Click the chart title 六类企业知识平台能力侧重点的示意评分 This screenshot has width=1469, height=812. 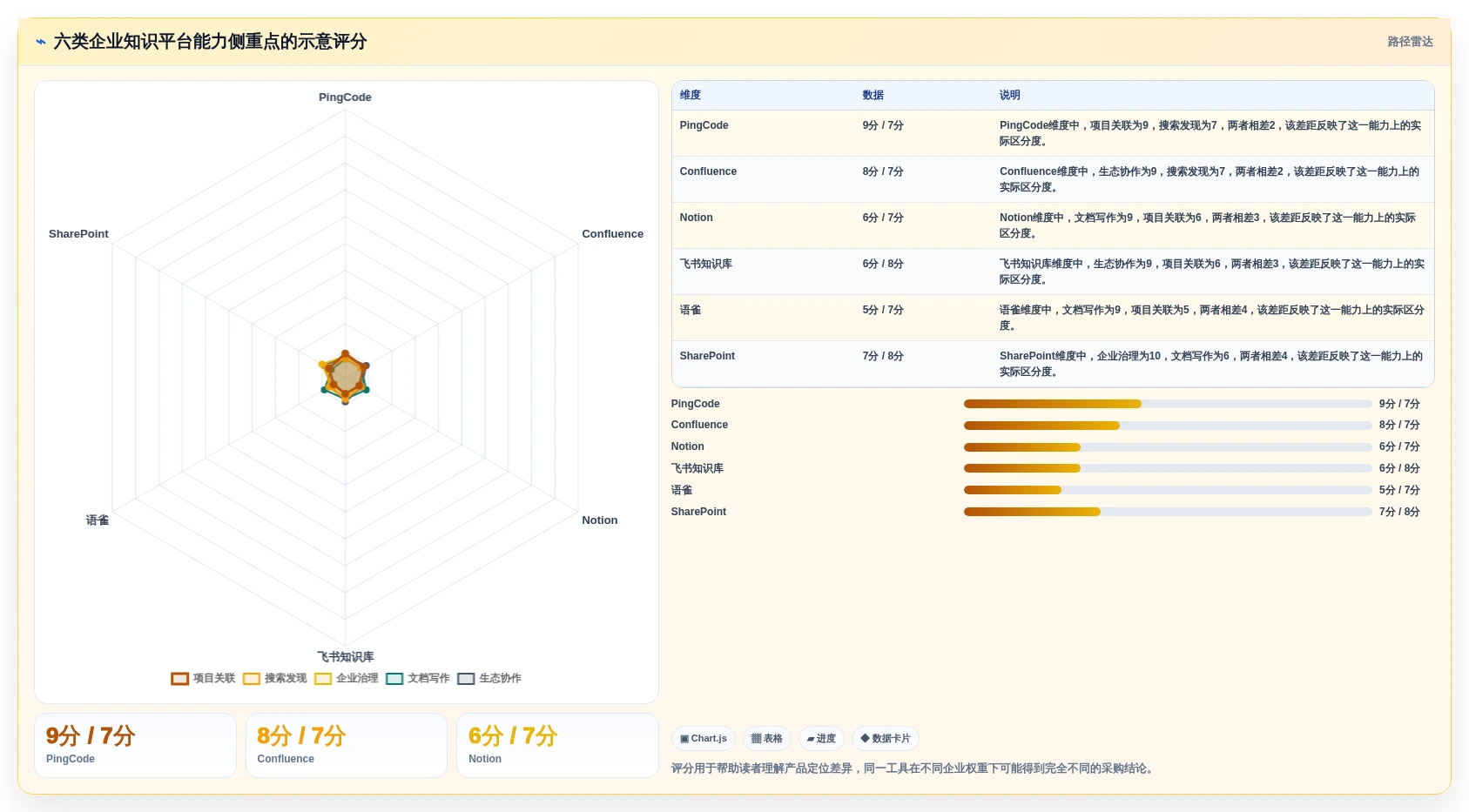210,42
